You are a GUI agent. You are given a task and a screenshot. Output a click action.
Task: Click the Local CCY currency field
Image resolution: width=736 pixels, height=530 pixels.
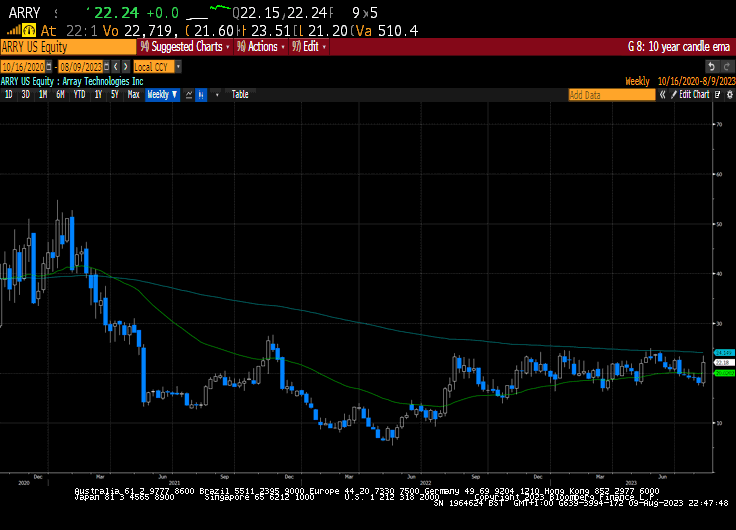click(x=154, y=67)
